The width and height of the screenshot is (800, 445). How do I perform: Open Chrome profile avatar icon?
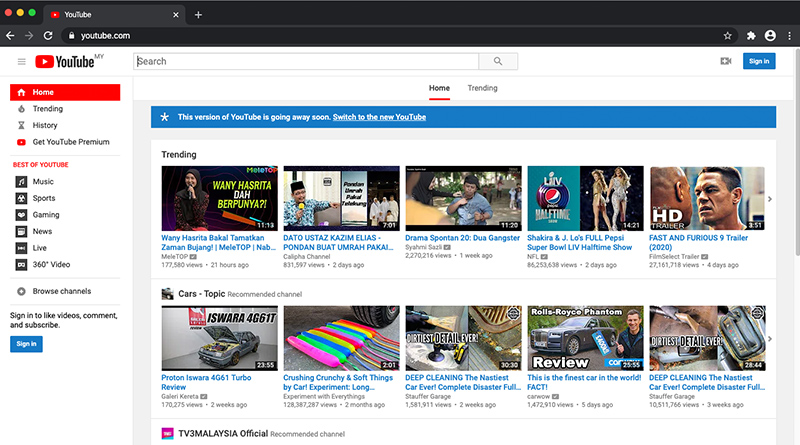(x=770, y=36)
